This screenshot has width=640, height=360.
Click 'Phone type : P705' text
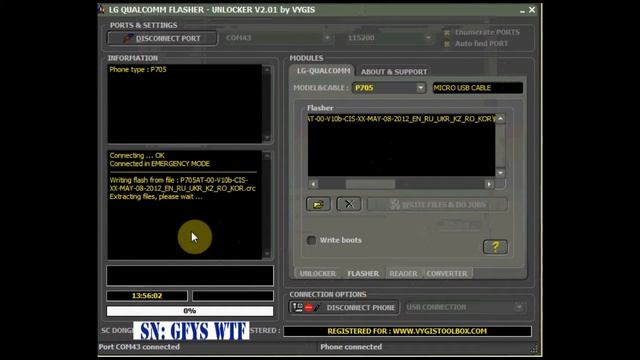(x=138, y=69)
